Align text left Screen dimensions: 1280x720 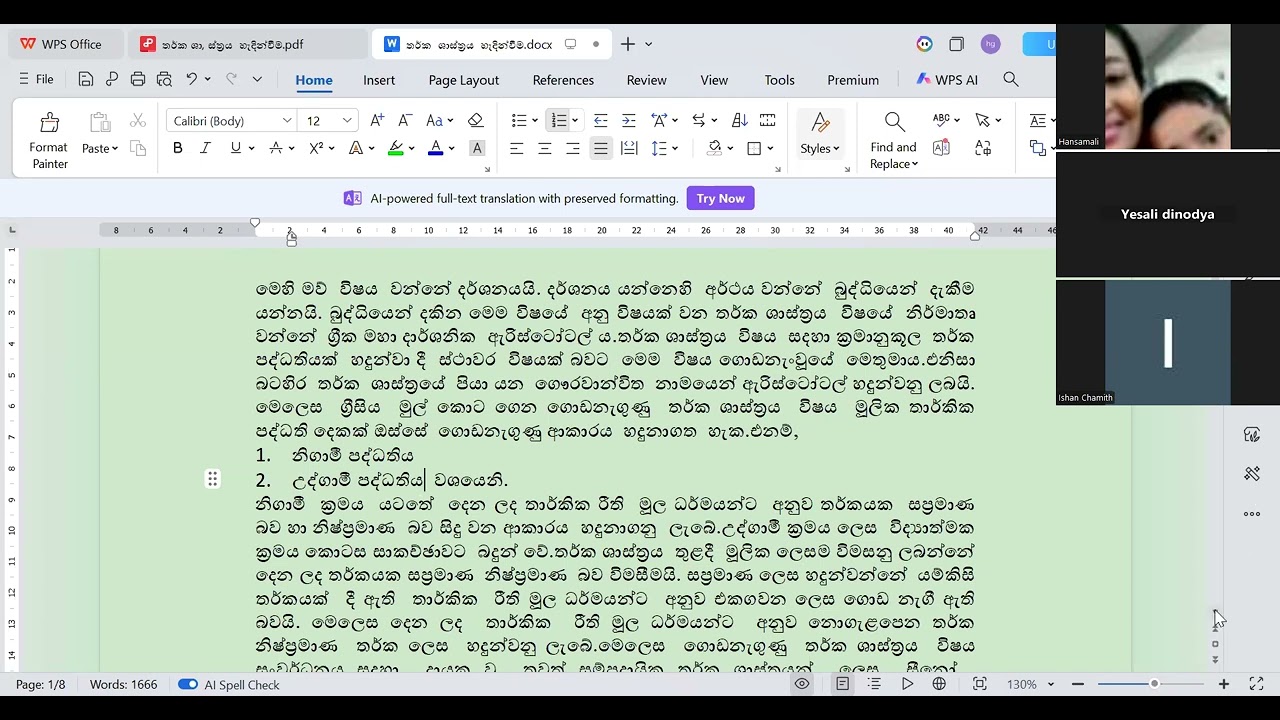(517, 148)
